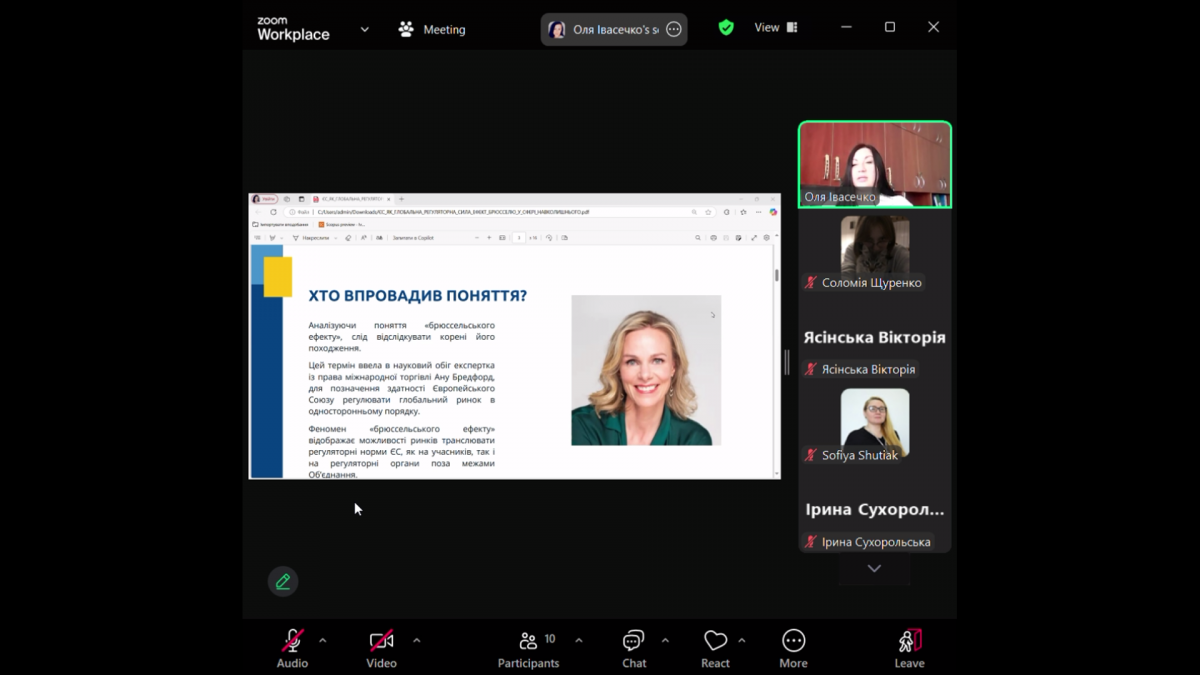The height and width of the screenshot is (675, 1200).
Task: Expand video options arrow next to Video
Action: click(416, 640)
